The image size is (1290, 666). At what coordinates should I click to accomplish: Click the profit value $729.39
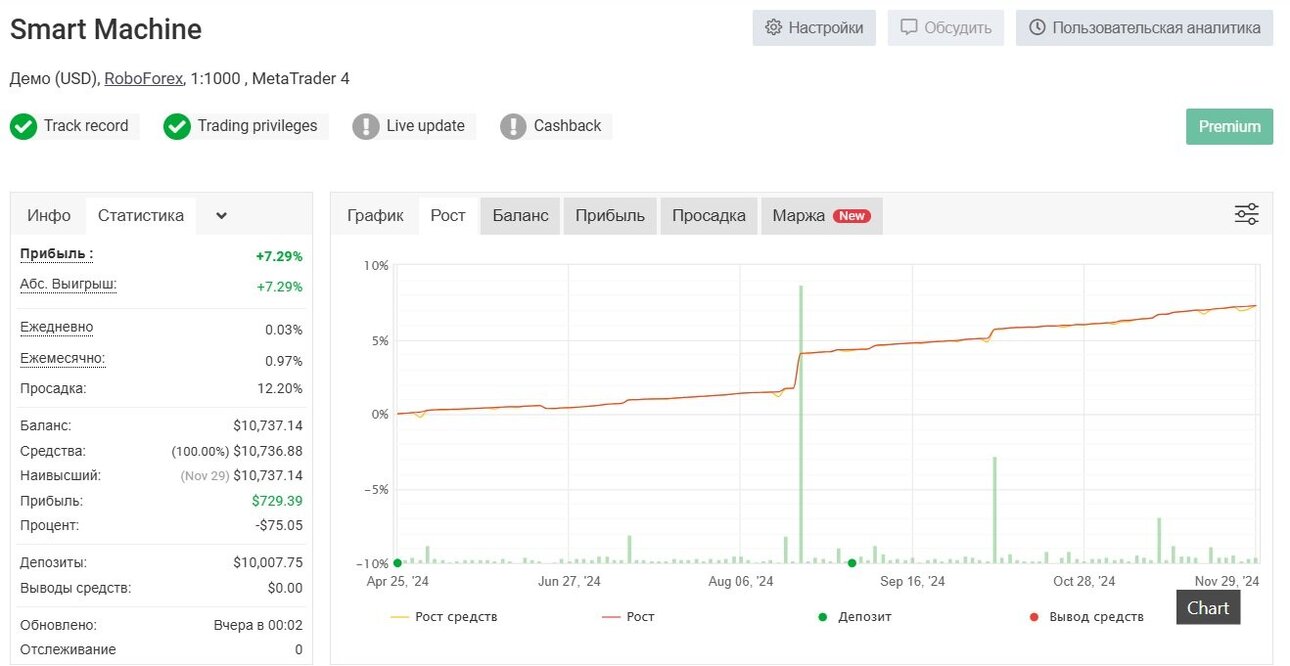pyautogui.click(x=277, y=501)
